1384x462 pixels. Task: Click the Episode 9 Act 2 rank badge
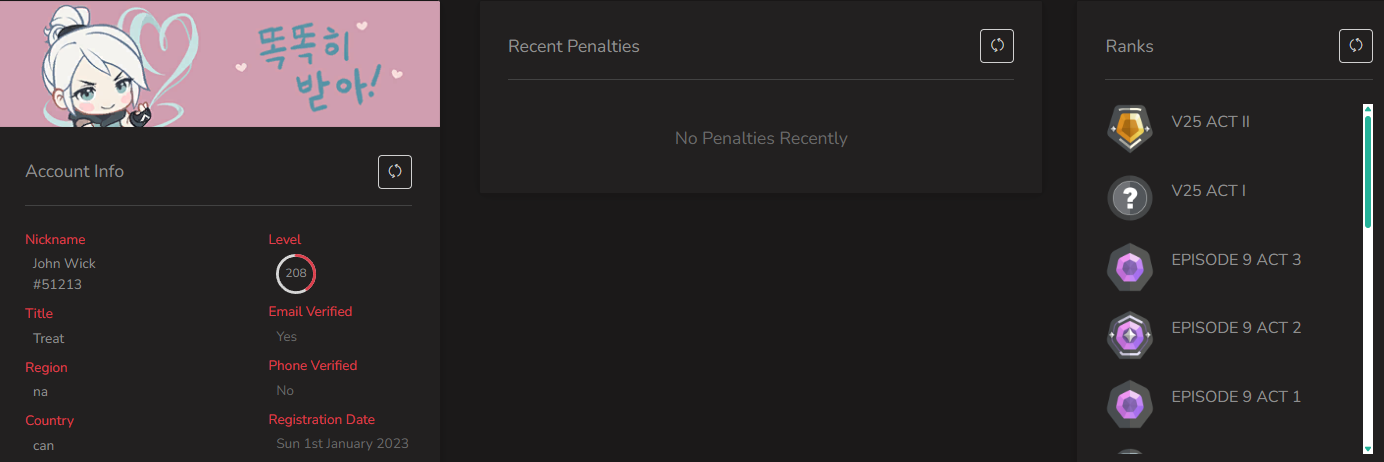click(1130, 335)
